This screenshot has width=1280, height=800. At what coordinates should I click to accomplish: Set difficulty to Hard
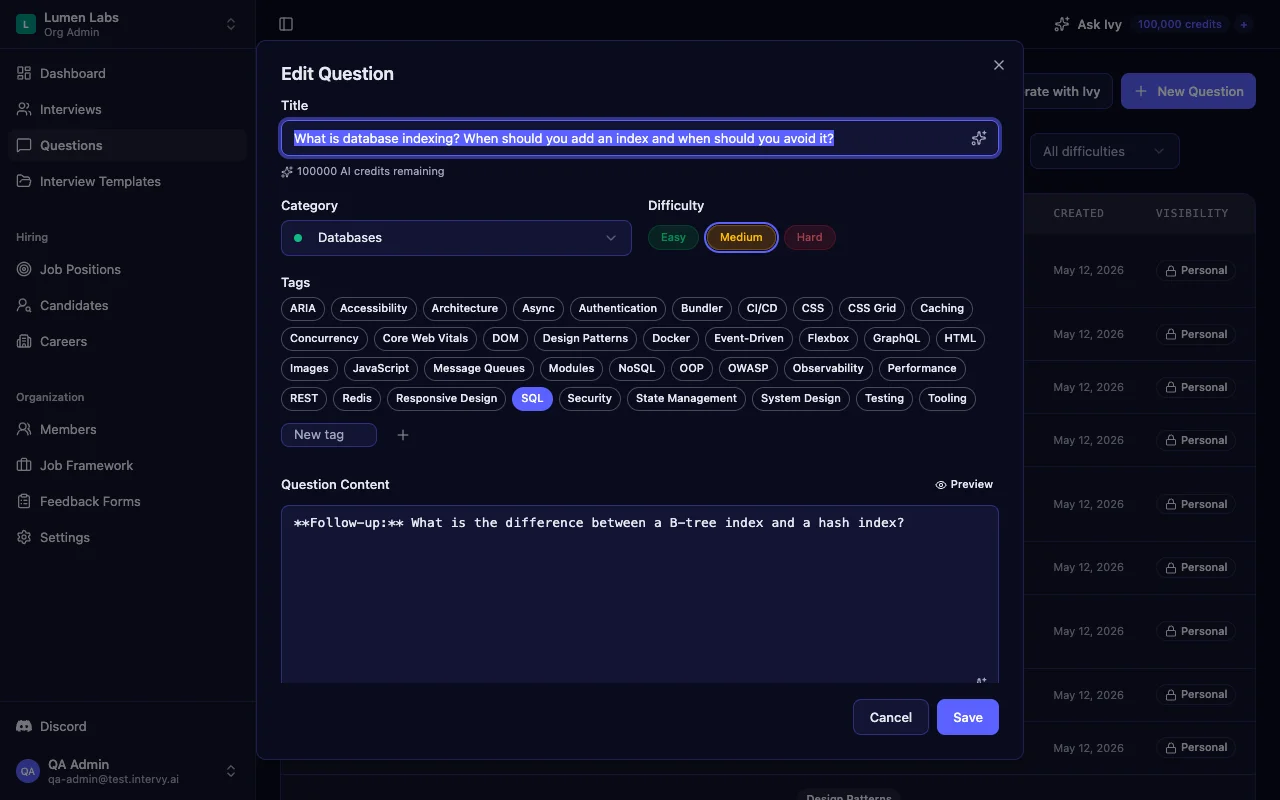(809, 237)
